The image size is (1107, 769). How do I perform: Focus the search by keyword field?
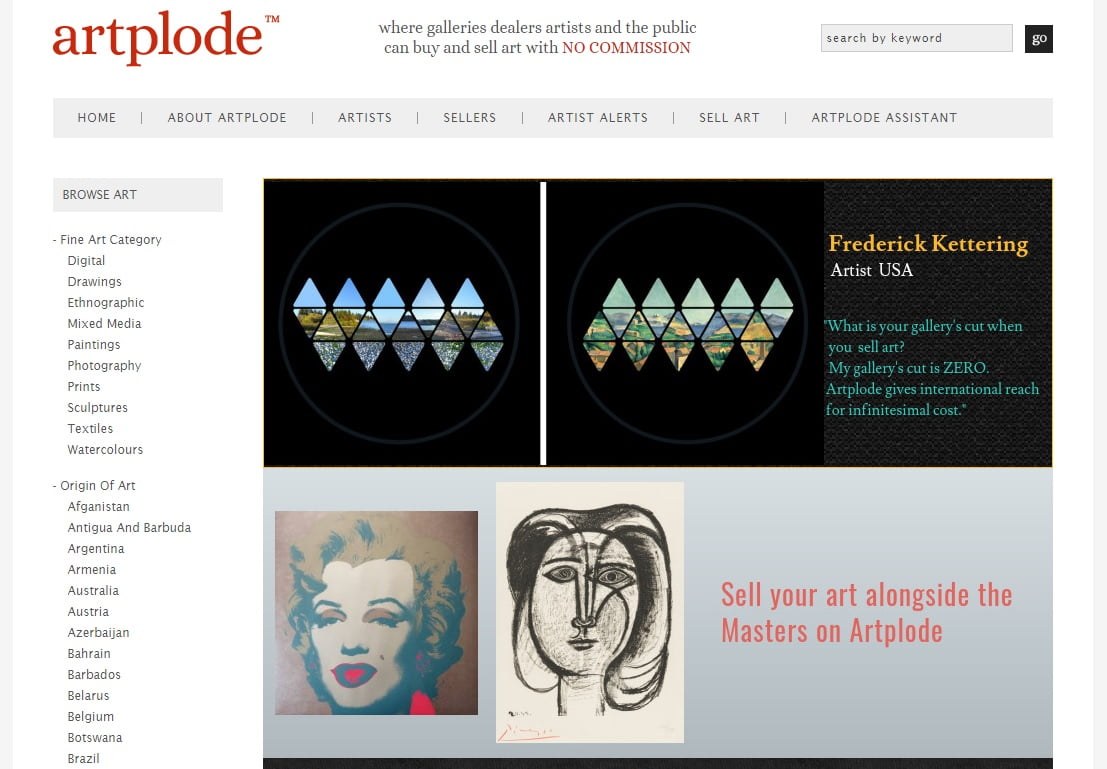(916, 38)
